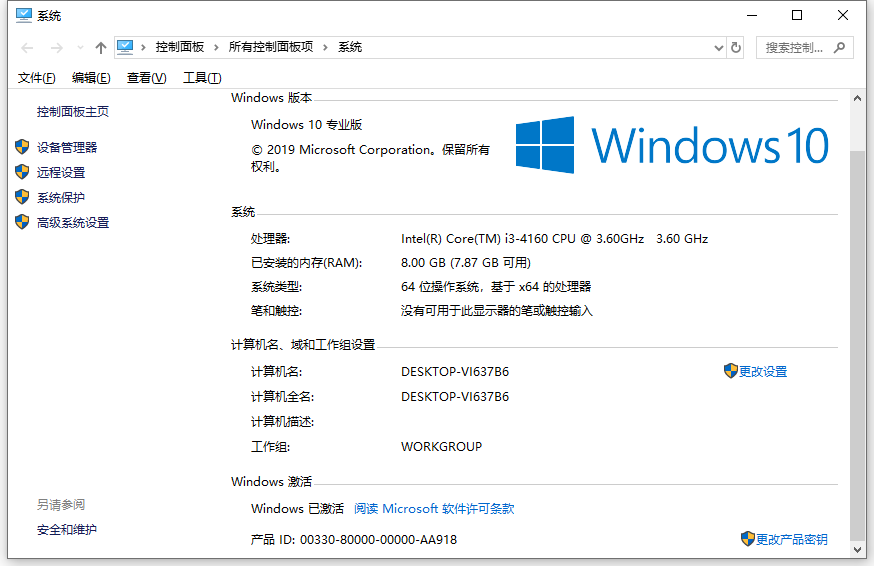Image resolution: width=874 pixels, height=566 pixels.
Task: Click the computer icon in address bar
Action: [x=125, y=47]
